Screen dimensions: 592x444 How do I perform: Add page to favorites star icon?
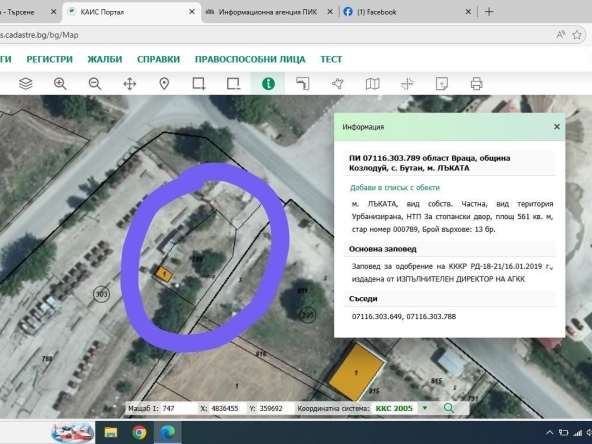click(577, 35)
